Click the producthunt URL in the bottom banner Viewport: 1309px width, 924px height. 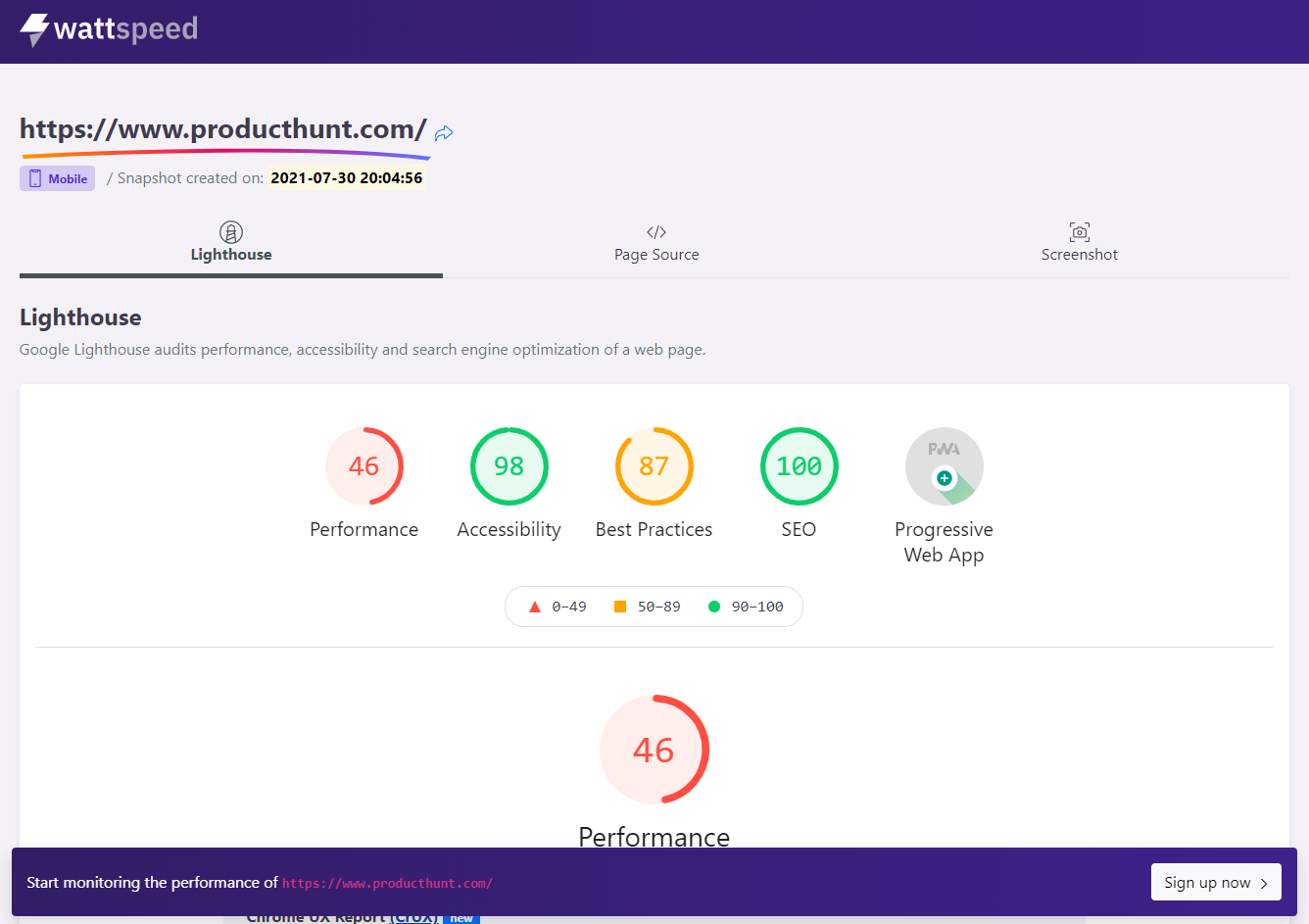[387, 883]
